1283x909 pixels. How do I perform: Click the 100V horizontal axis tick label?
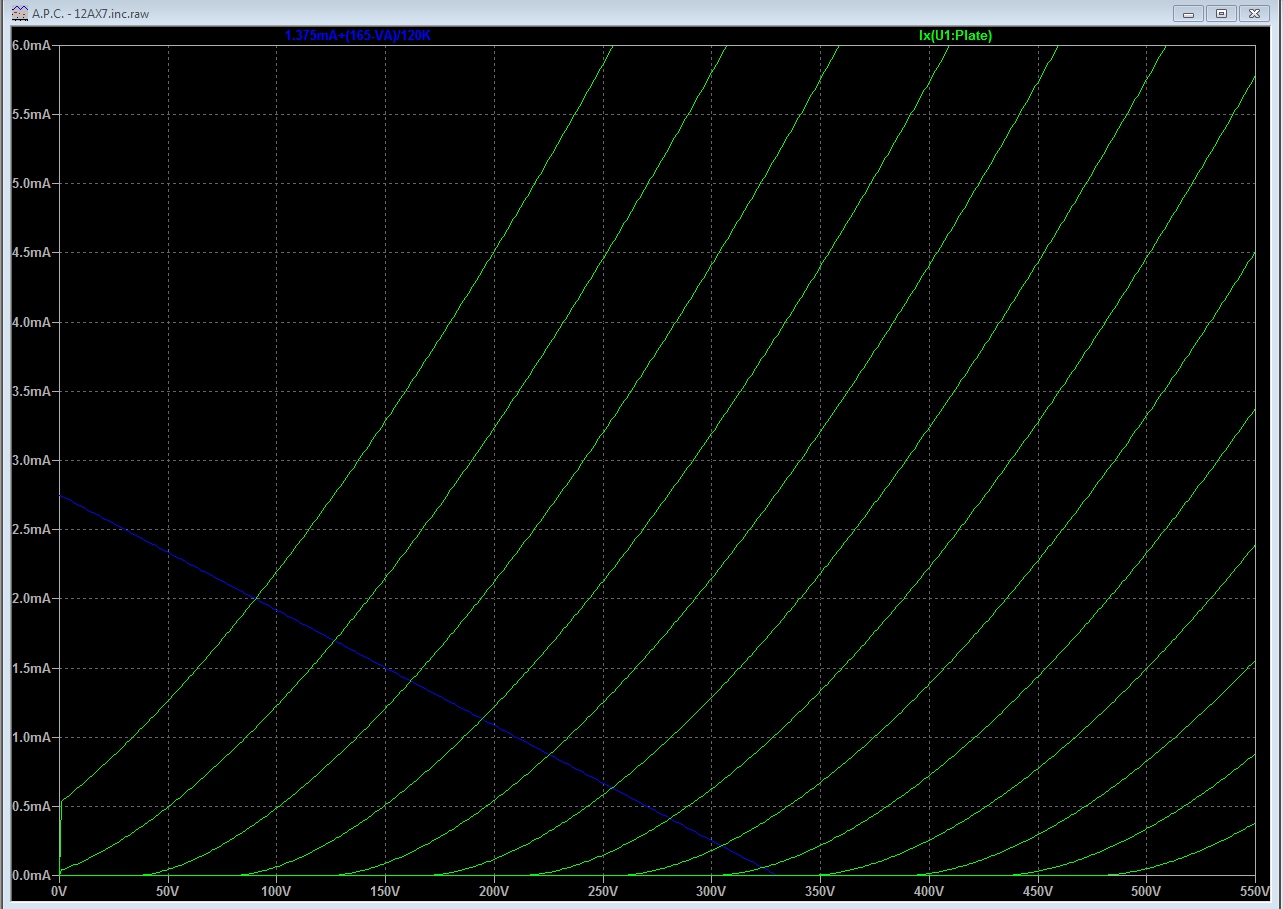point(276,890)
